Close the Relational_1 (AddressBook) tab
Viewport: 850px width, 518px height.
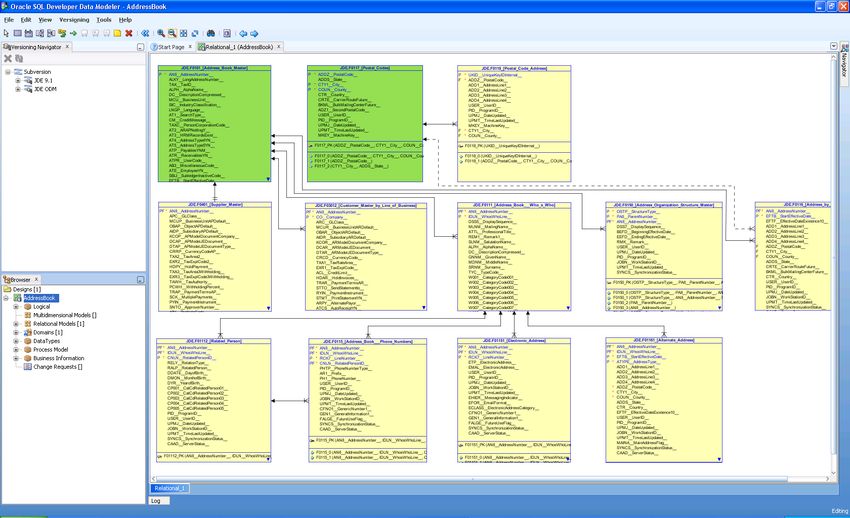point(279,47)
